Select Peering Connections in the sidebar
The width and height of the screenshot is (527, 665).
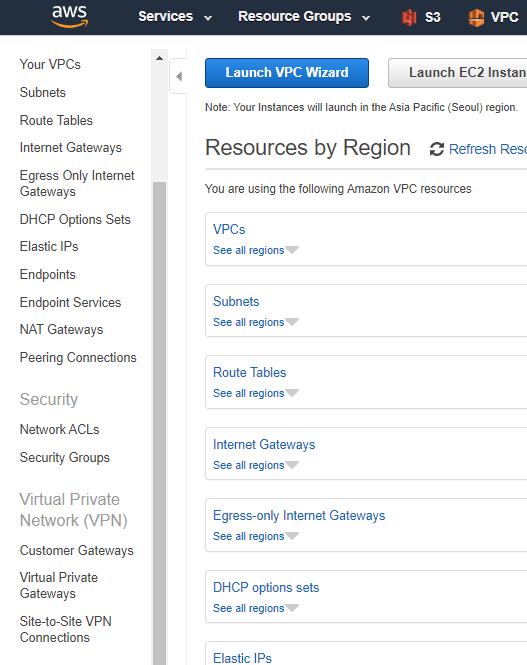point(78,358)
